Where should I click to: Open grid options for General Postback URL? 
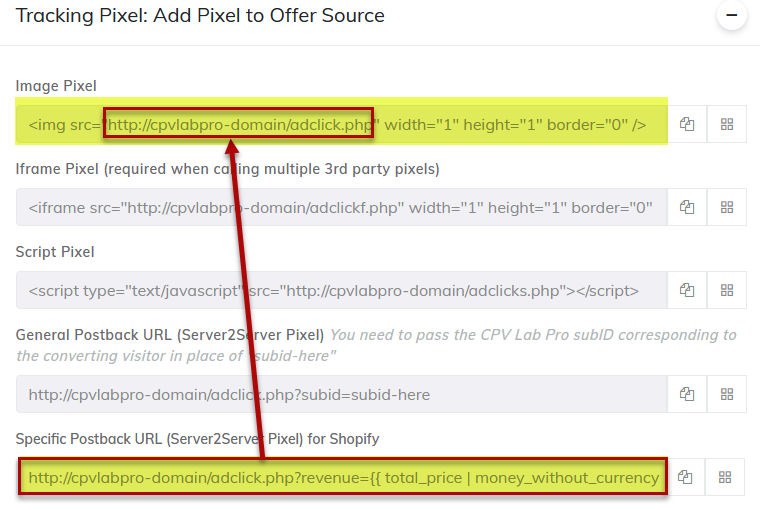[727, 394]
